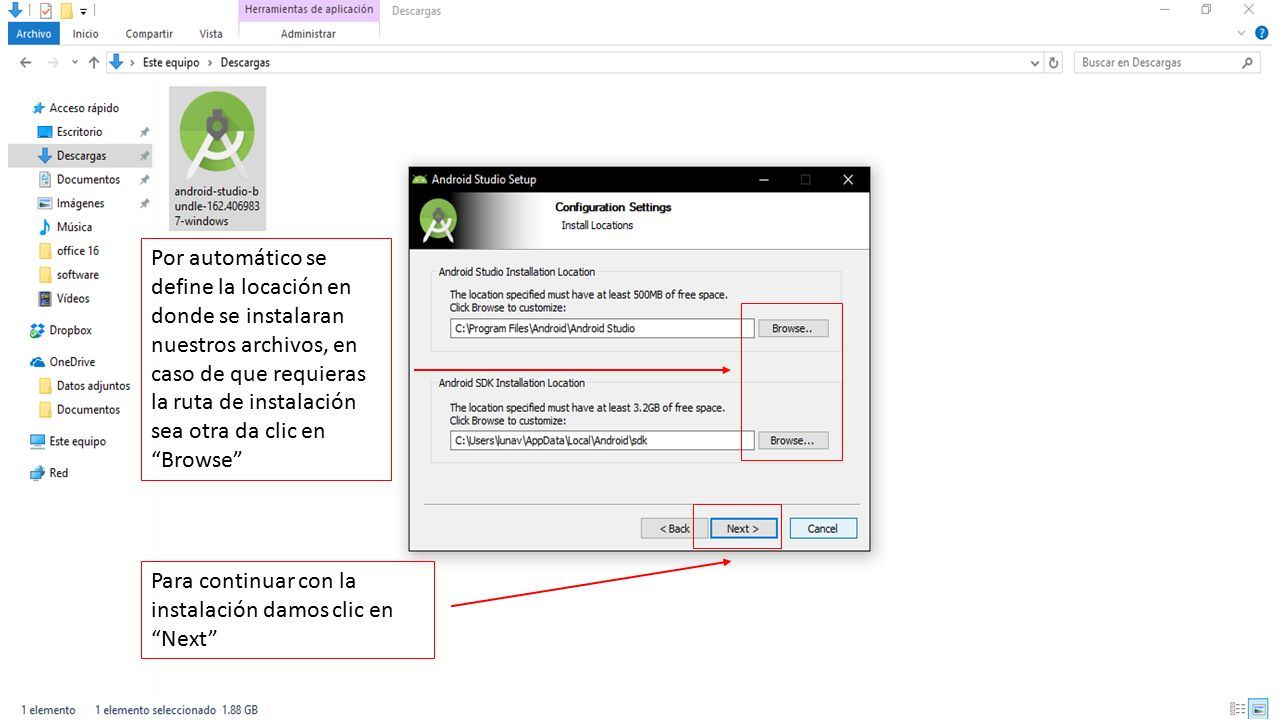Minimize the Android Studio Setup dialog
This screenshot has height=720, width=1280.
(x=764, y=180)
